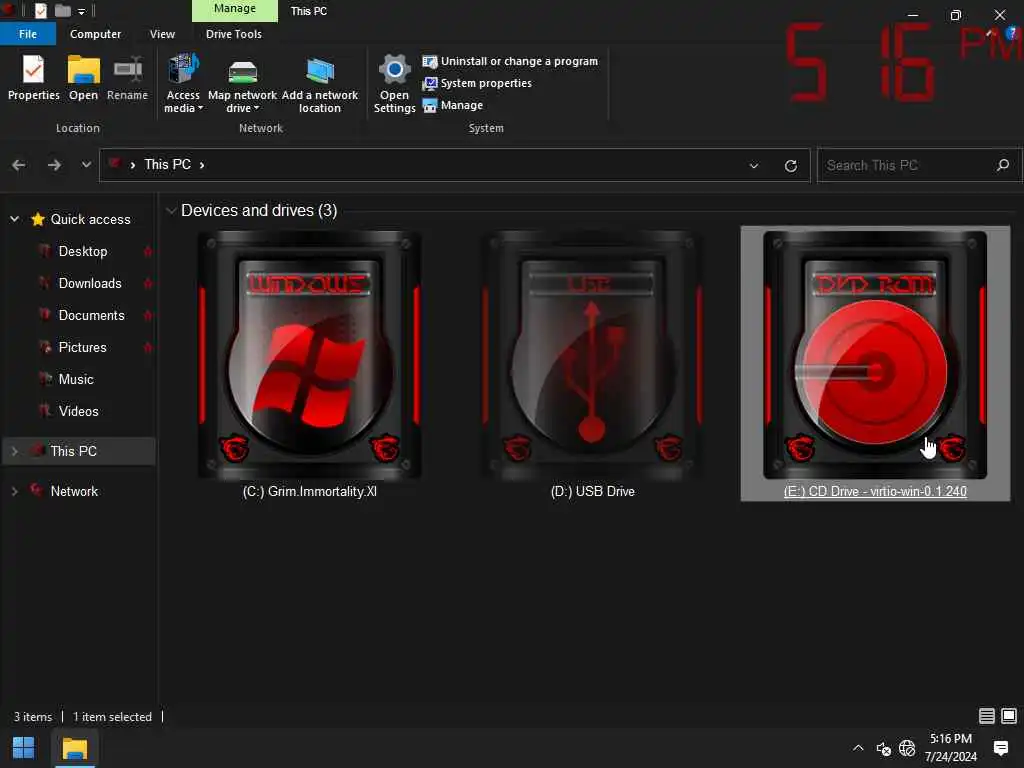Click Manage in the System group
This screenshot has width=1024, height=768.
(453, 105)
